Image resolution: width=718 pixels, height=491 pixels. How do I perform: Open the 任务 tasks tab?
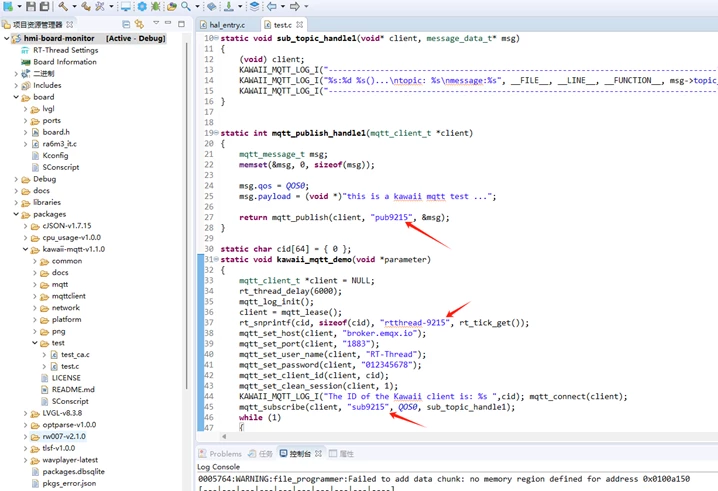[x=261, y=453]
